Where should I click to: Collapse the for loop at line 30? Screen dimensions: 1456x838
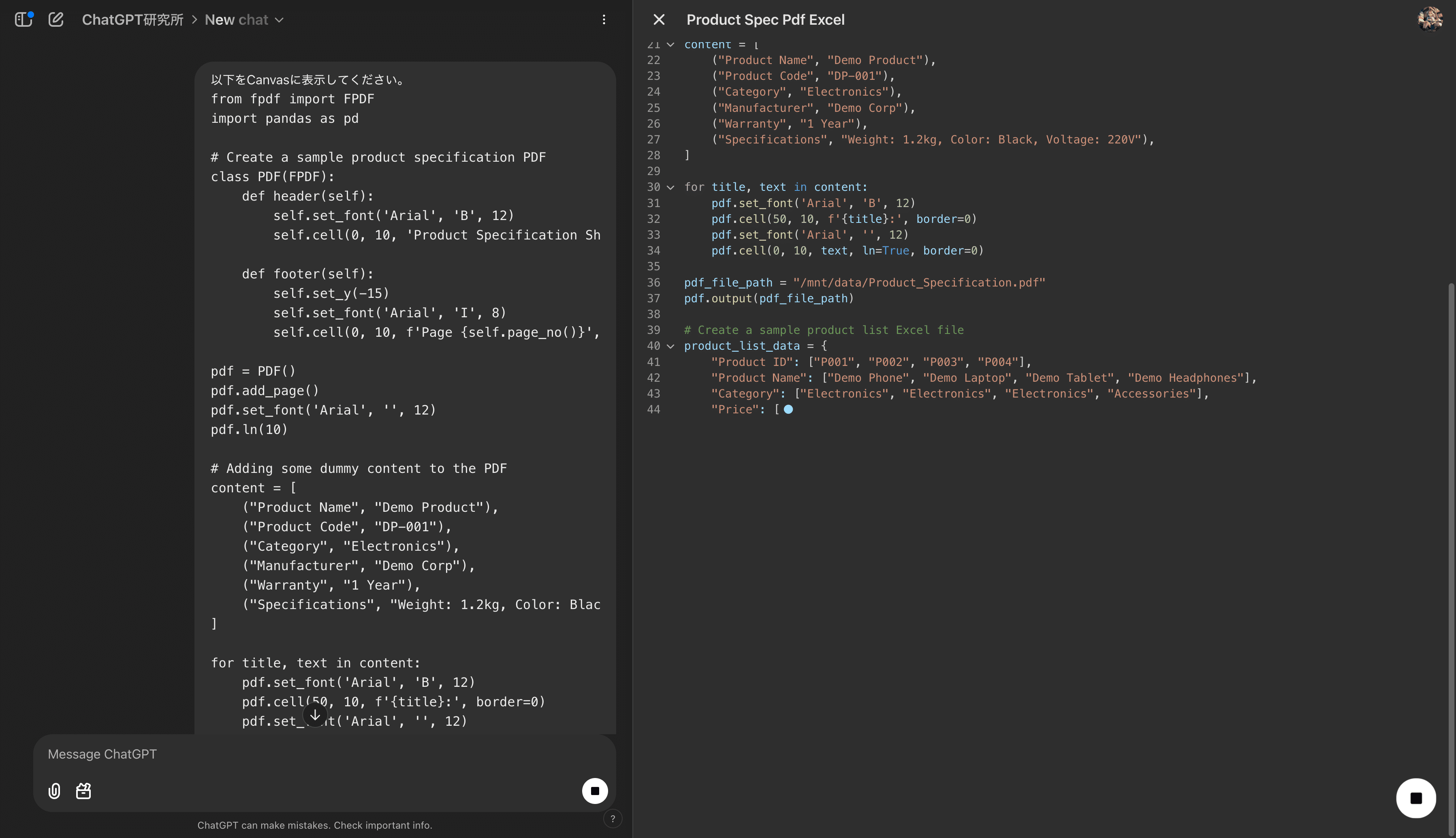point(670,188)
